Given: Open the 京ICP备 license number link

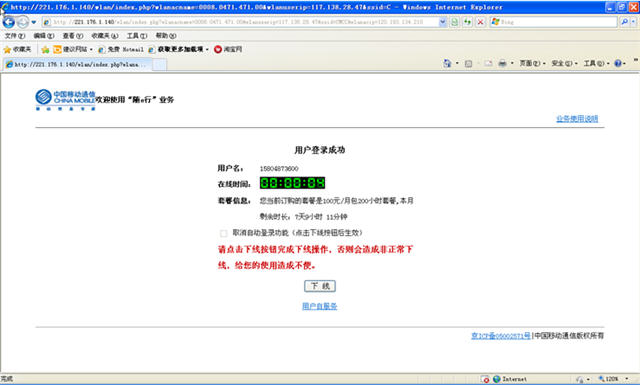Looking at the screenshot, I should point(501,336).
